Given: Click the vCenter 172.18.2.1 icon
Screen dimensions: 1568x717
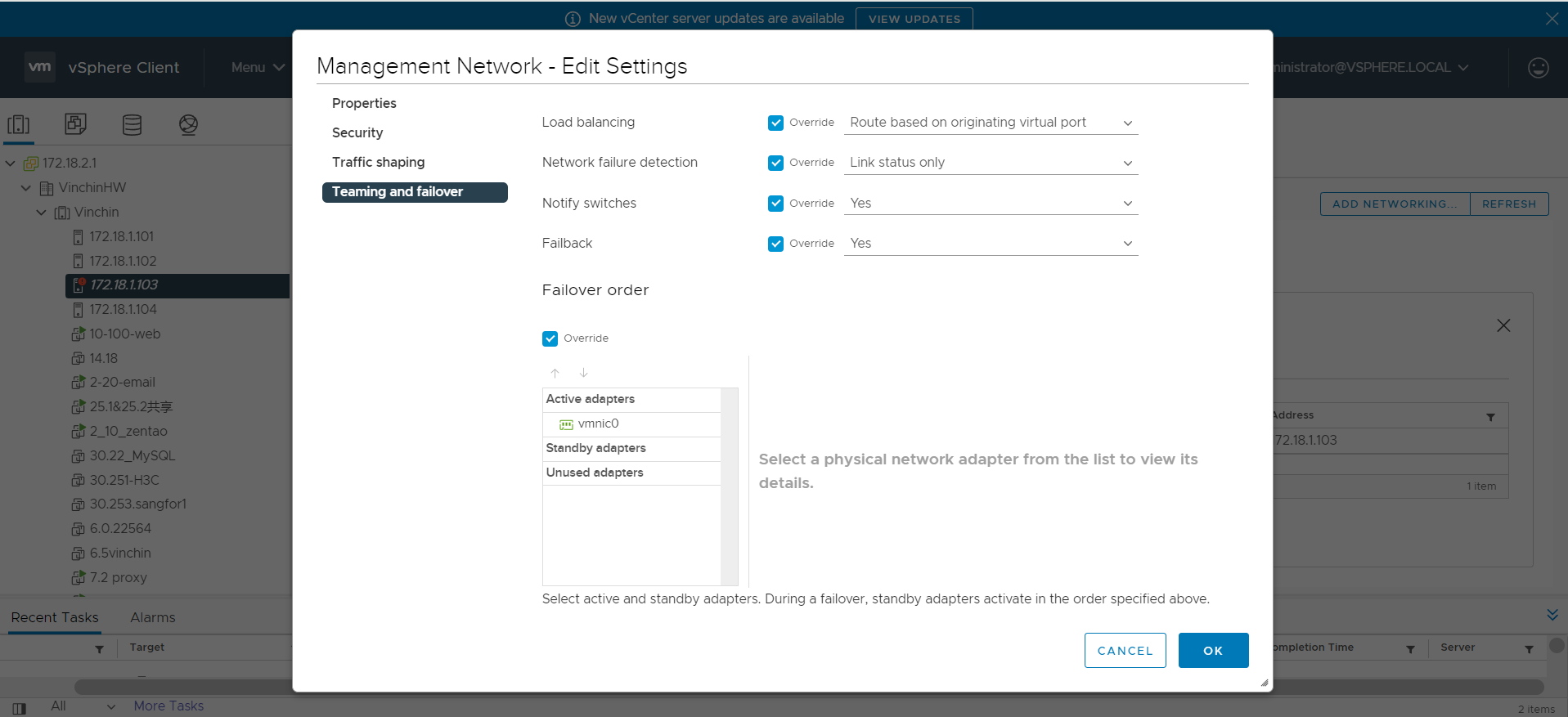Looking at the screenshot, I should click(31, 164).
